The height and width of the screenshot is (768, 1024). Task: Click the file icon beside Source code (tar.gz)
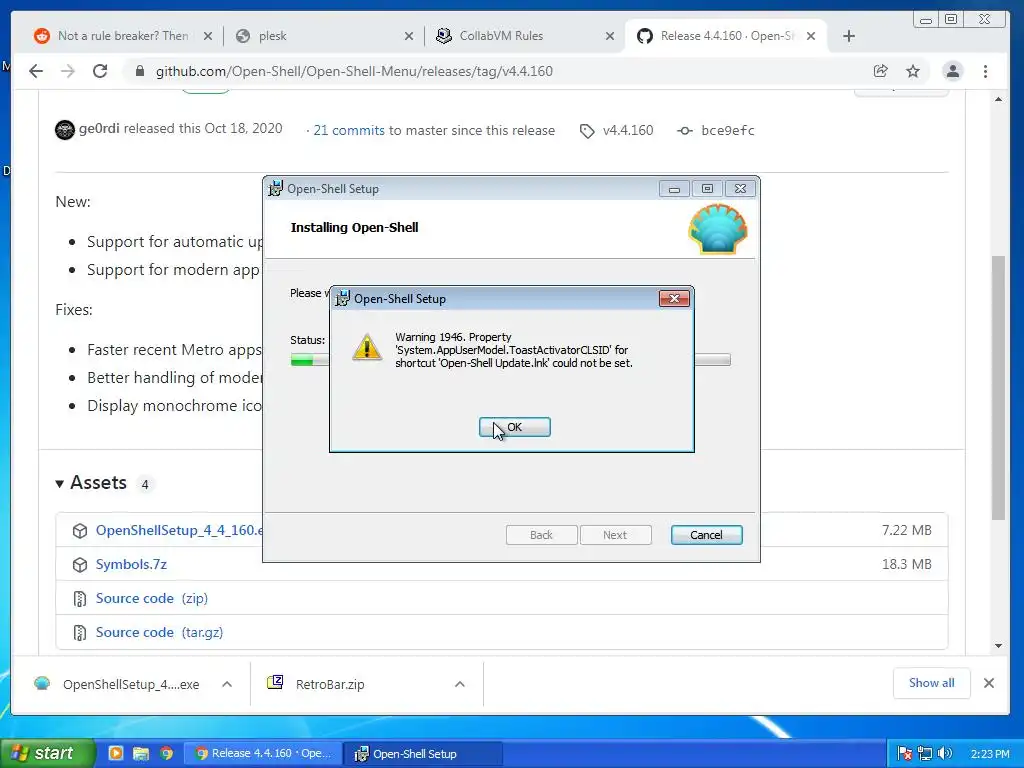[x=80, y=633]
